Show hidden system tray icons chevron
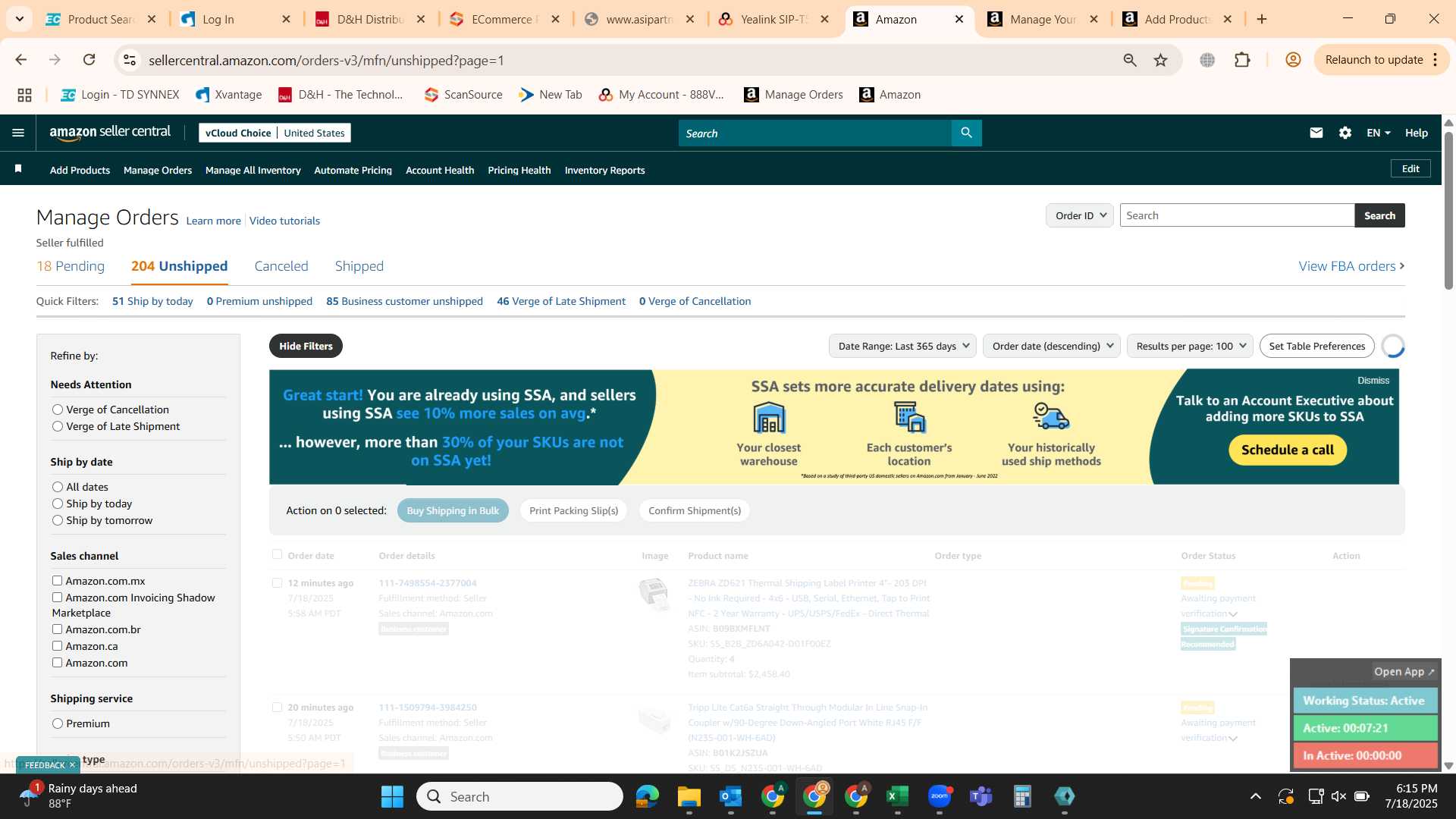Viewport: 1456px width, 819px height. pyautogui.click(x=1256, y=796)
